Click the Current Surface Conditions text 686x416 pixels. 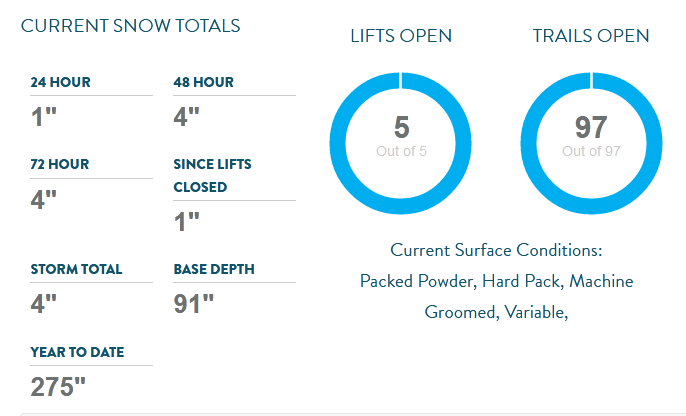point(496,250)
